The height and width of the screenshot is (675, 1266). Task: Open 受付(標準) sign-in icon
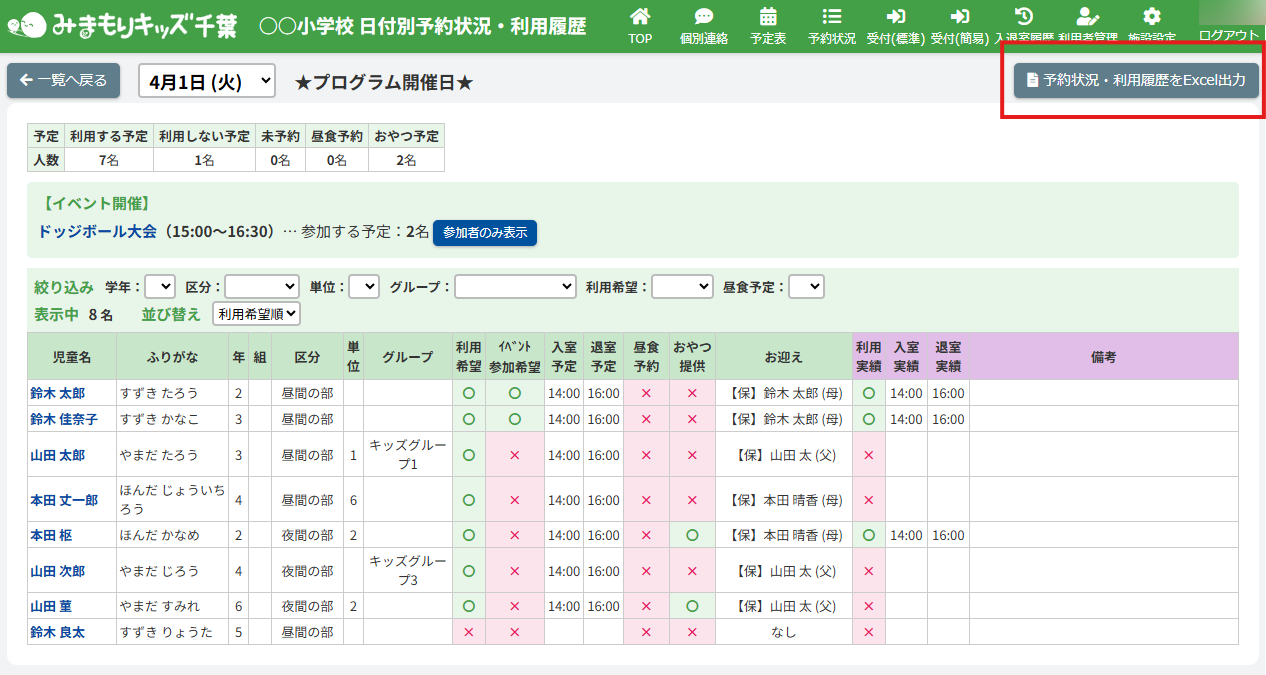[895, 17]
